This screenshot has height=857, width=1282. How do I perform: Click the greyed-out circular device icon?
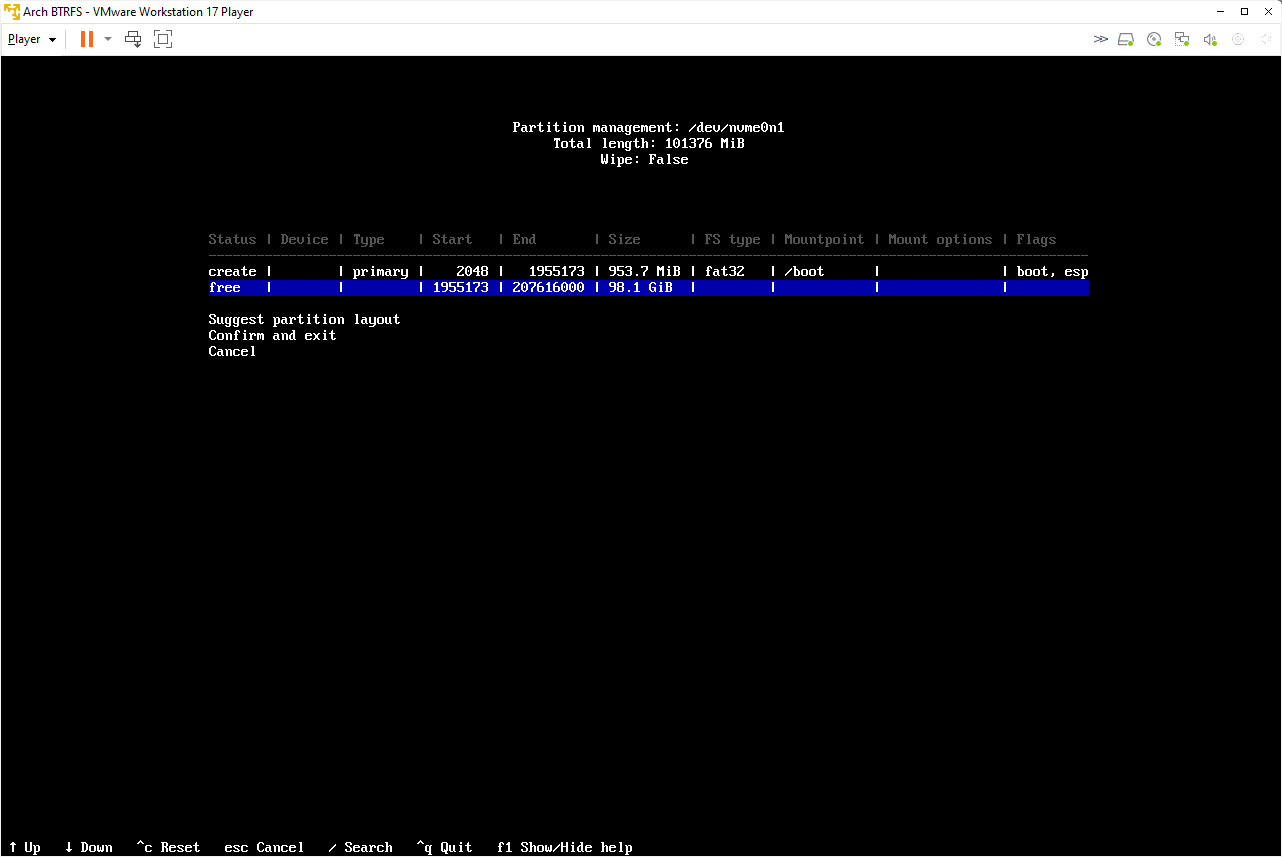click(1238, 39)
